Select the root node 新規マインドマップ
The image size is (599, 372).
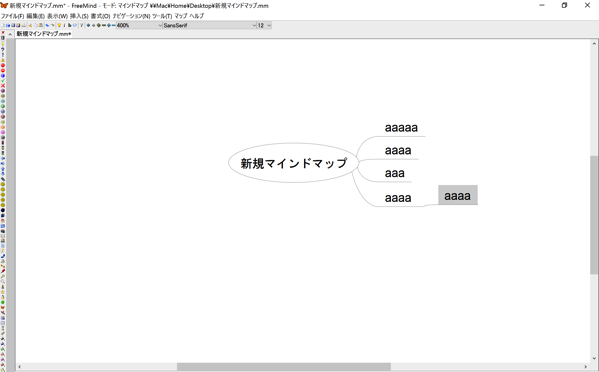(293, 163)
